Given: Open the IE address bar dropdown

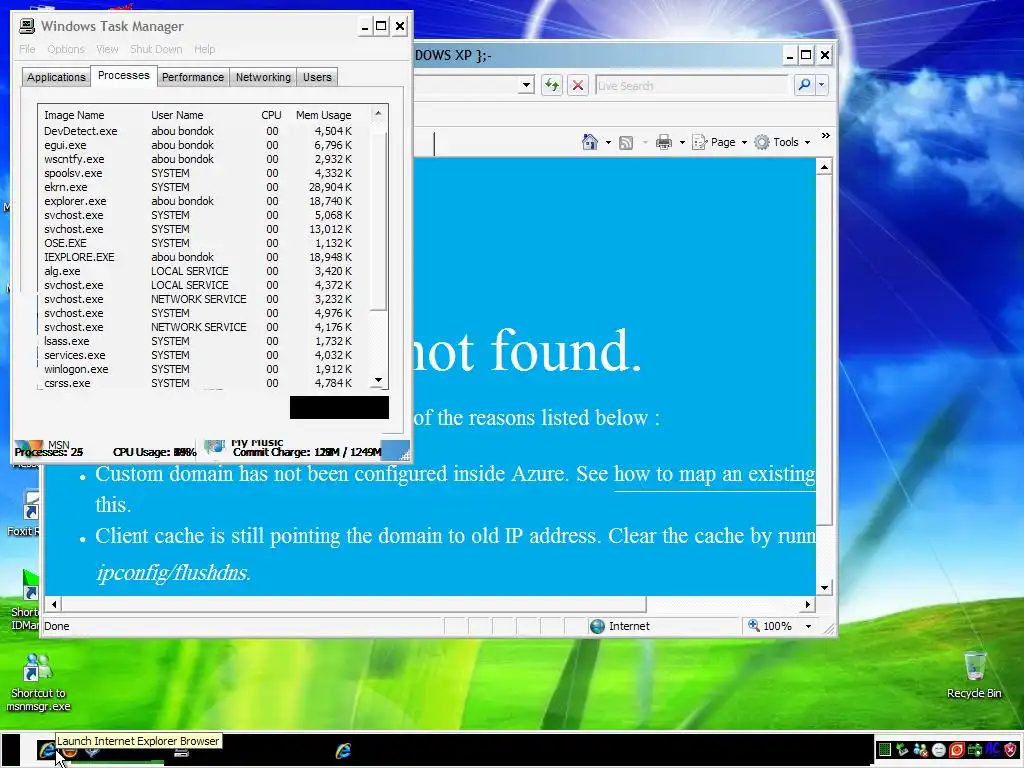Looking at the screenshot, I should pyautogui.click(x=526, y=85).
